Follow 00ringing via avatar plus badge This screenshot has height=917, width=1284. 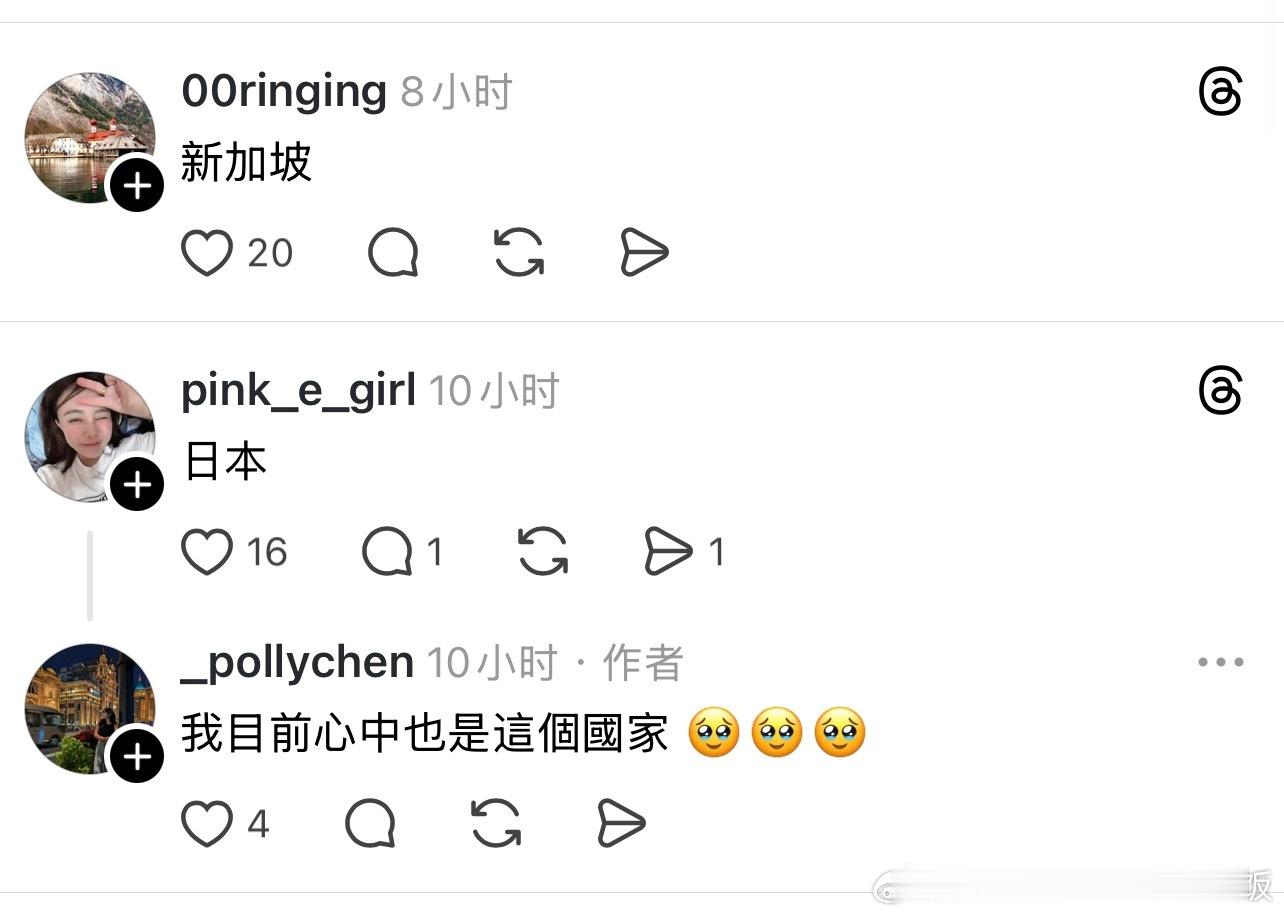[137, 185]
